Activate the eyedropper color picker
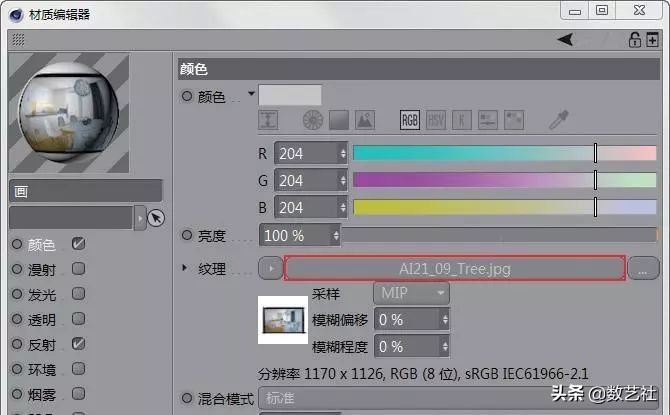The width and height of the screenshot is (670, 415). (x=558, y=120)
